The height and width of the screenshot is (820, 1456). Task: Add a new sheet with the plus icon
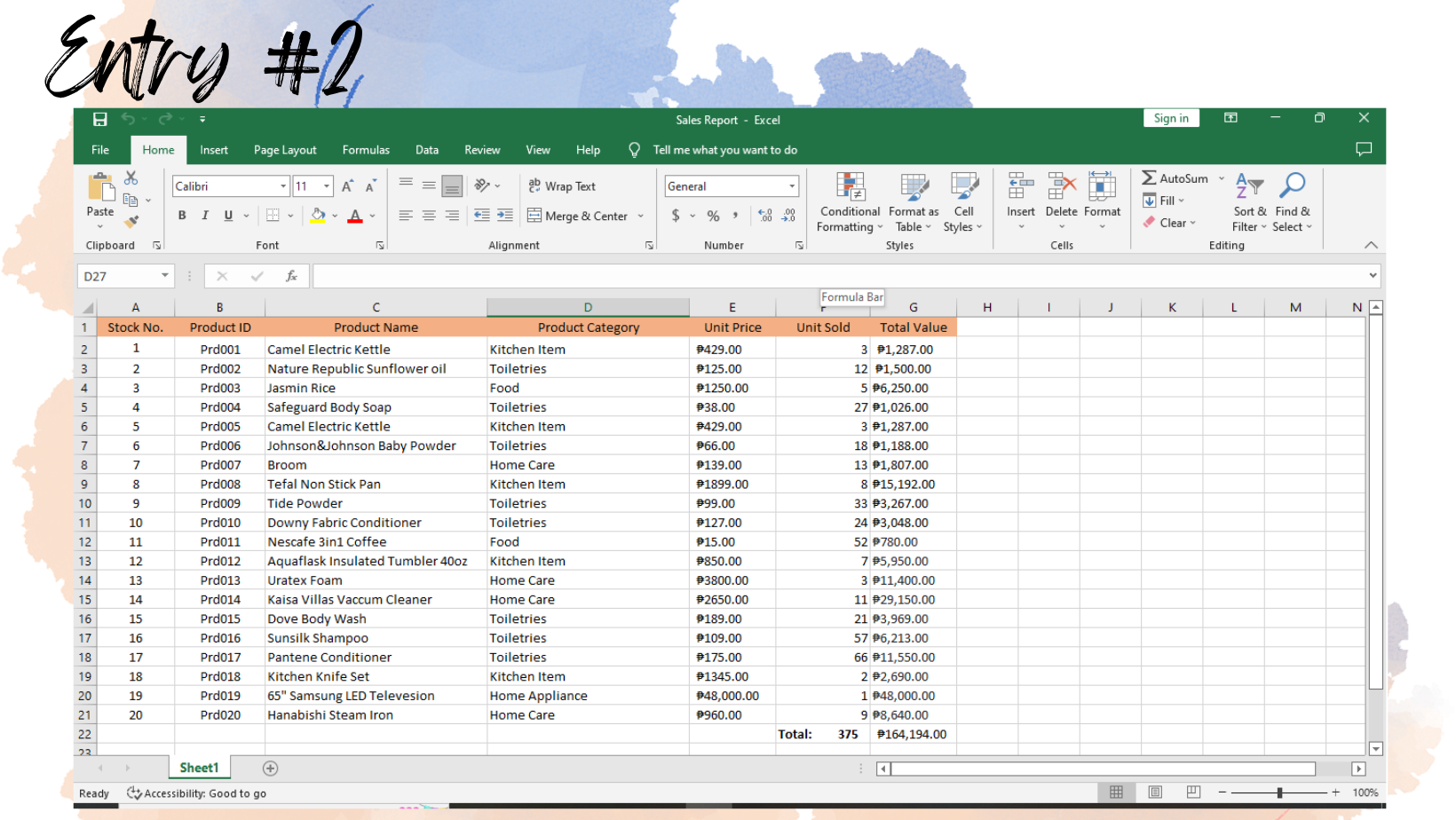click(x=271, y=769)
